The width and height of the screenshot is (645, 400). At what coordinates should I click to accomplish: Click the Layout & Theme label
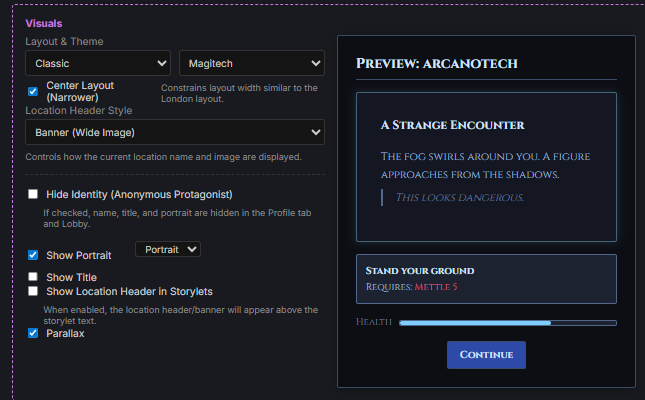pyautogui.click(x=64, y=42)
